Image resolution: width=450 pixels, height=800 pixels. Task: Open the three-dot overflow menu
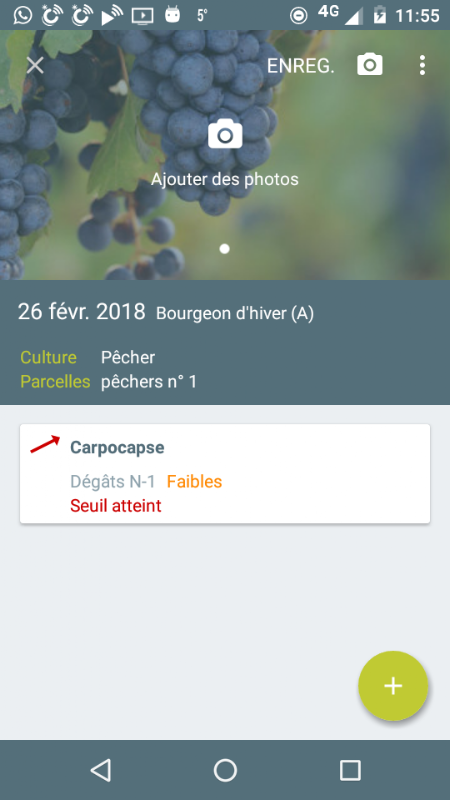(422, 65)
